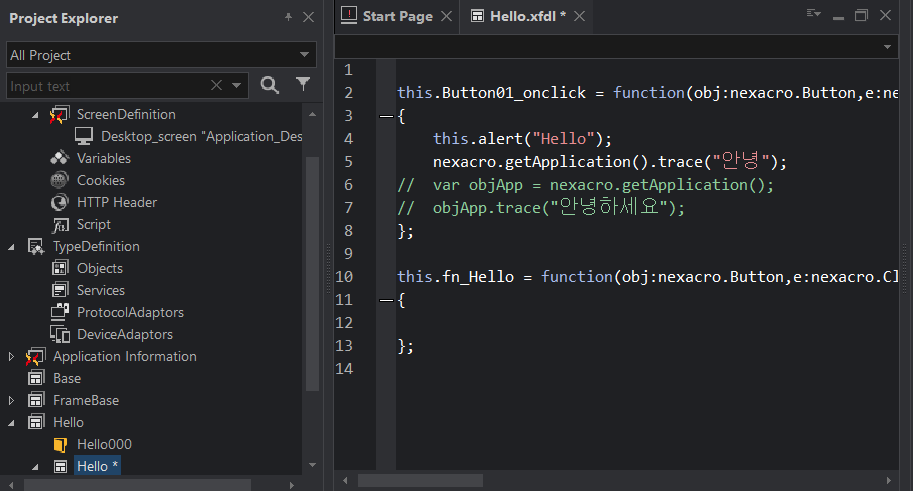This screenshot has height=491, width=913.
Task: Click the Application Information icon
Action: pos(36,356)
